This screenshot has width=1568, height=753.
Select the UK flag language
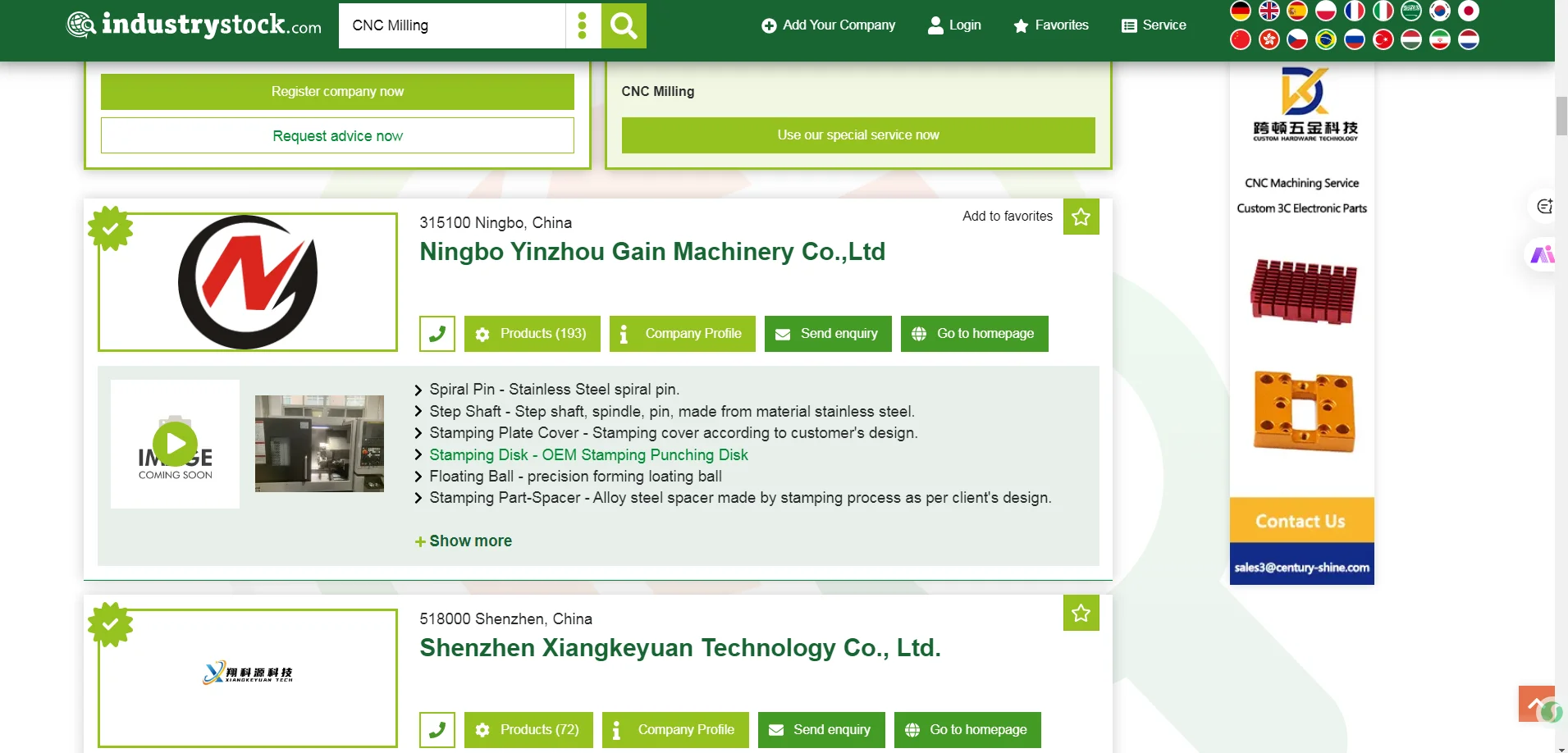pos(1269,11)
